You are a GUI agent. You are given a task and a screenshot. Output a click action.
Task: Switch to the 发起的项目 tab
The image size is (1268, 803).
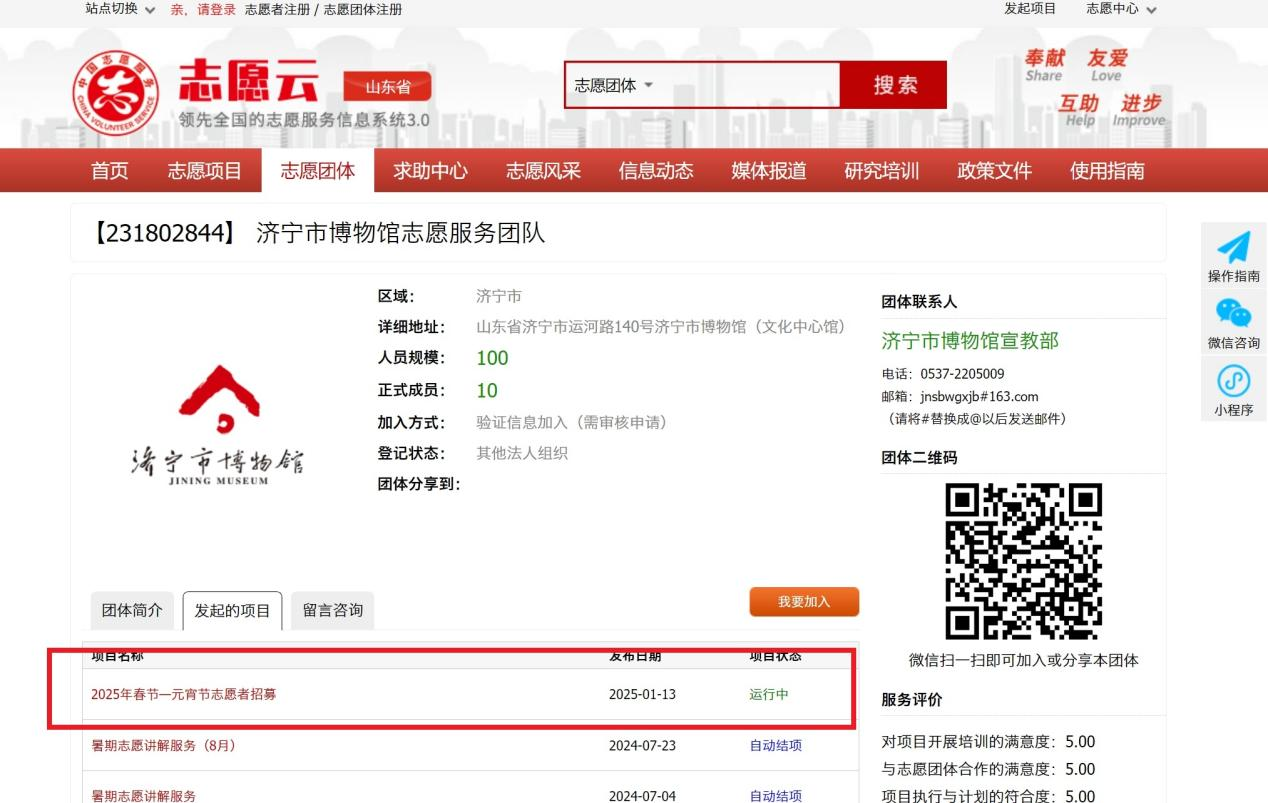tap(233, 610)
